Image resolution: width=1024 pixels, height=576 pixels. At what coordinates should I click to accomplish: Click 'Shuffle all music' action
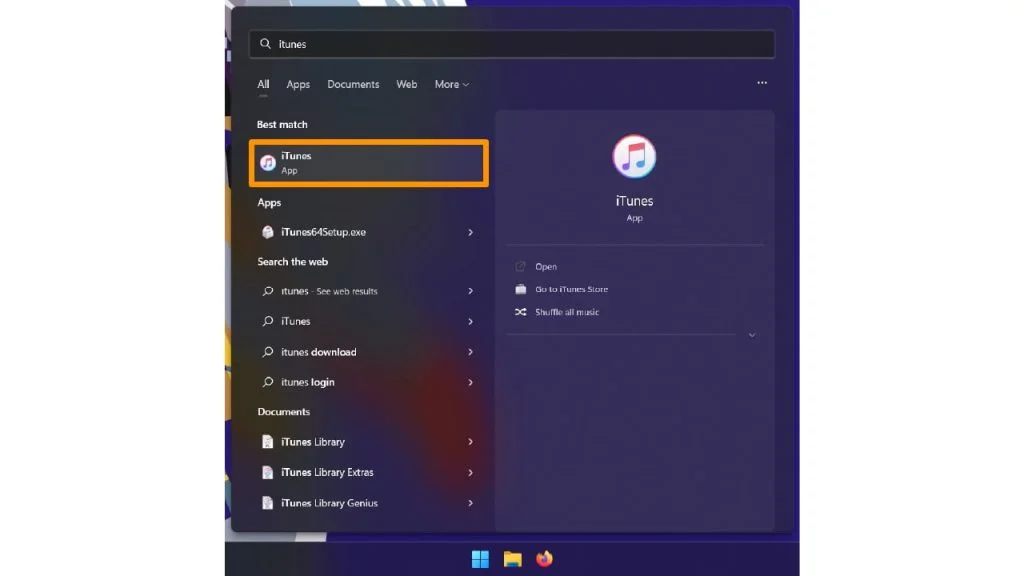567,312
